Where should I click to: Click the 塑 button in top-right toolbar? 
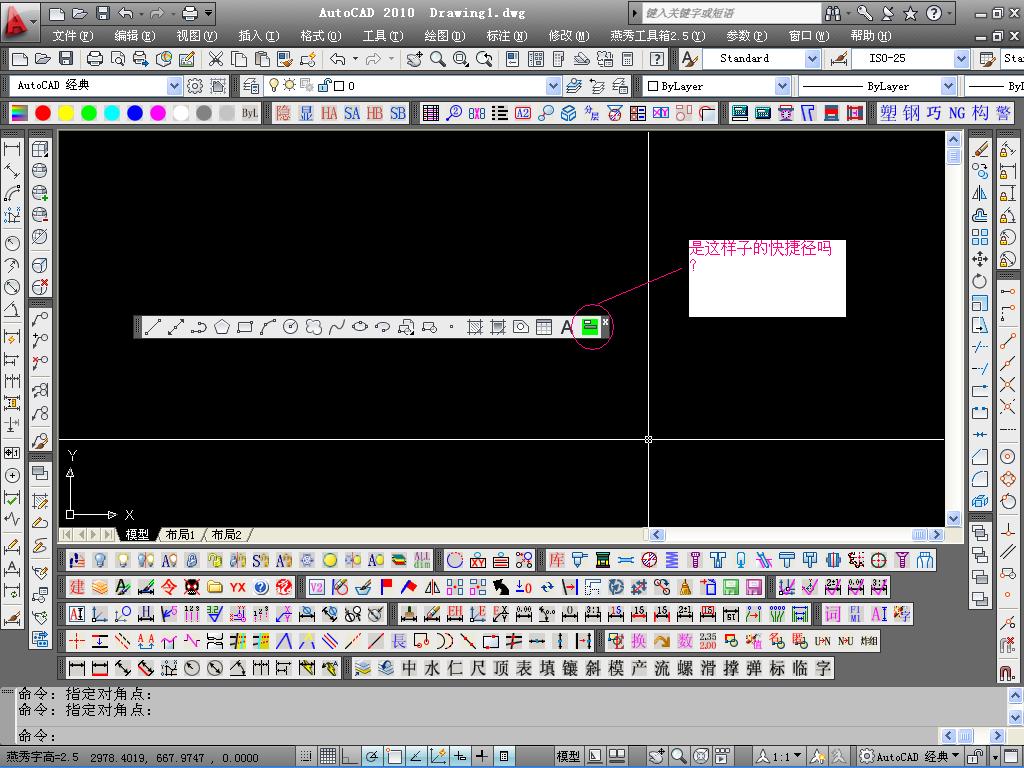(888, 113)
